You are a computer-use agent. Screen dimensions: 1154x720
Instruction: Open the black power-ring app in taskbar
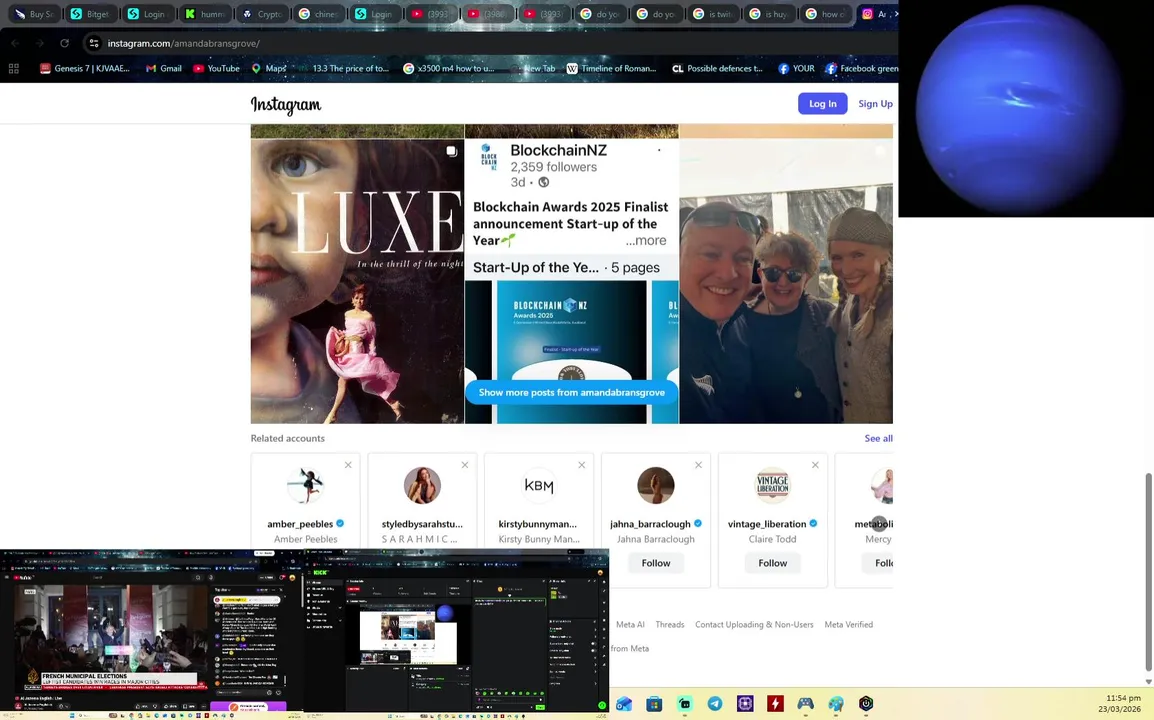[866, 704]
